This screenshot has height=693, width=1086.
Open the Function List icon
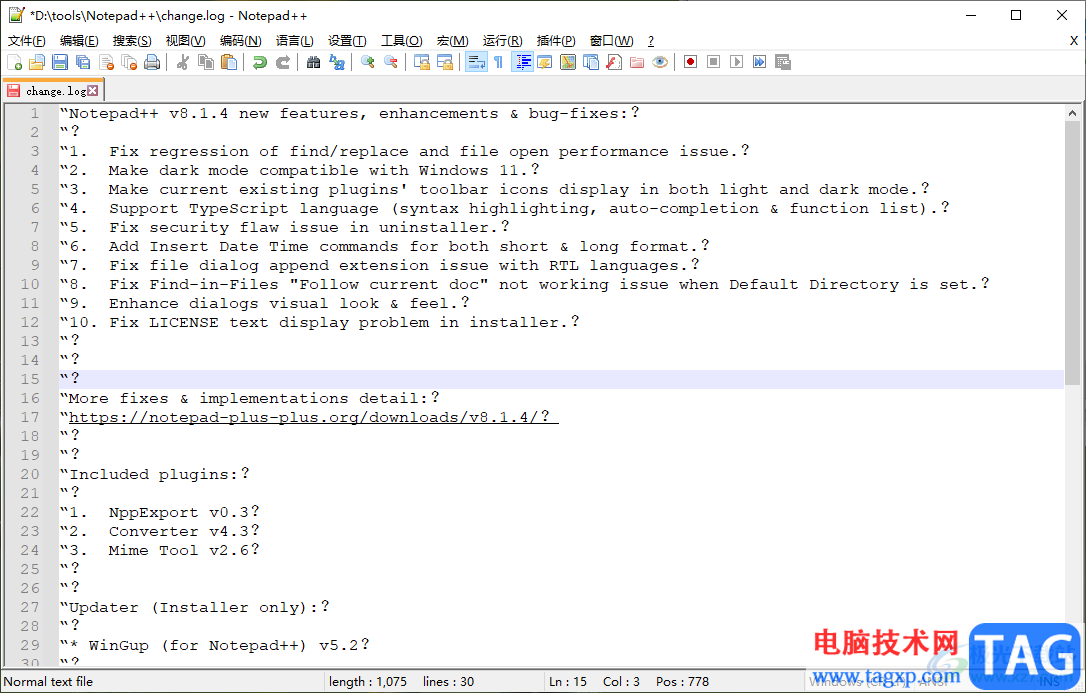(614, 62)
